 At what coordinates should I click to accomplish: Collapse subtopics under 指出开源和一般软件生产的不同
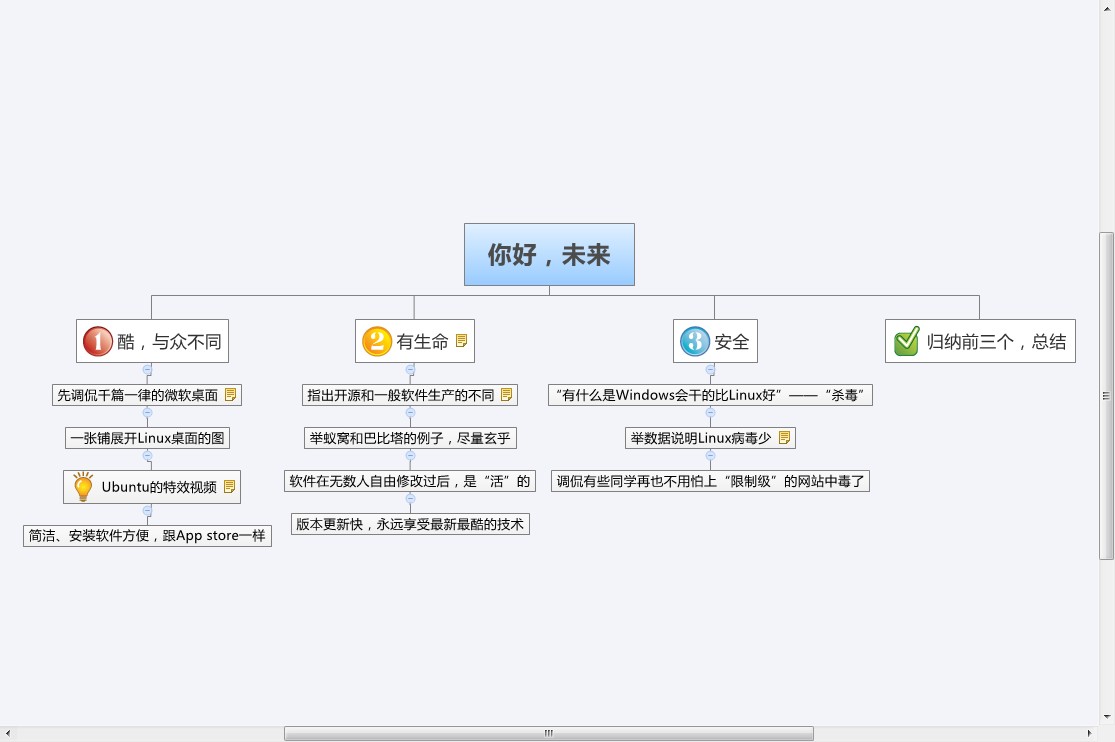[x=410, y=413]
